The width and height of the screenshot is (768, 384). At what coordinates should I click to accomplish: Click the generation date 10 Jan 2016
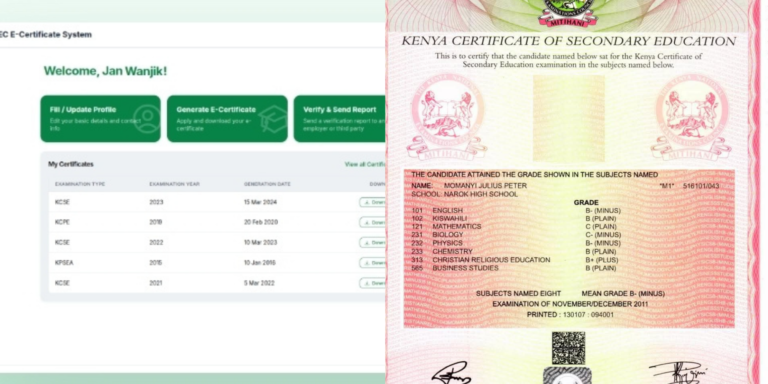tap(260, 263)
